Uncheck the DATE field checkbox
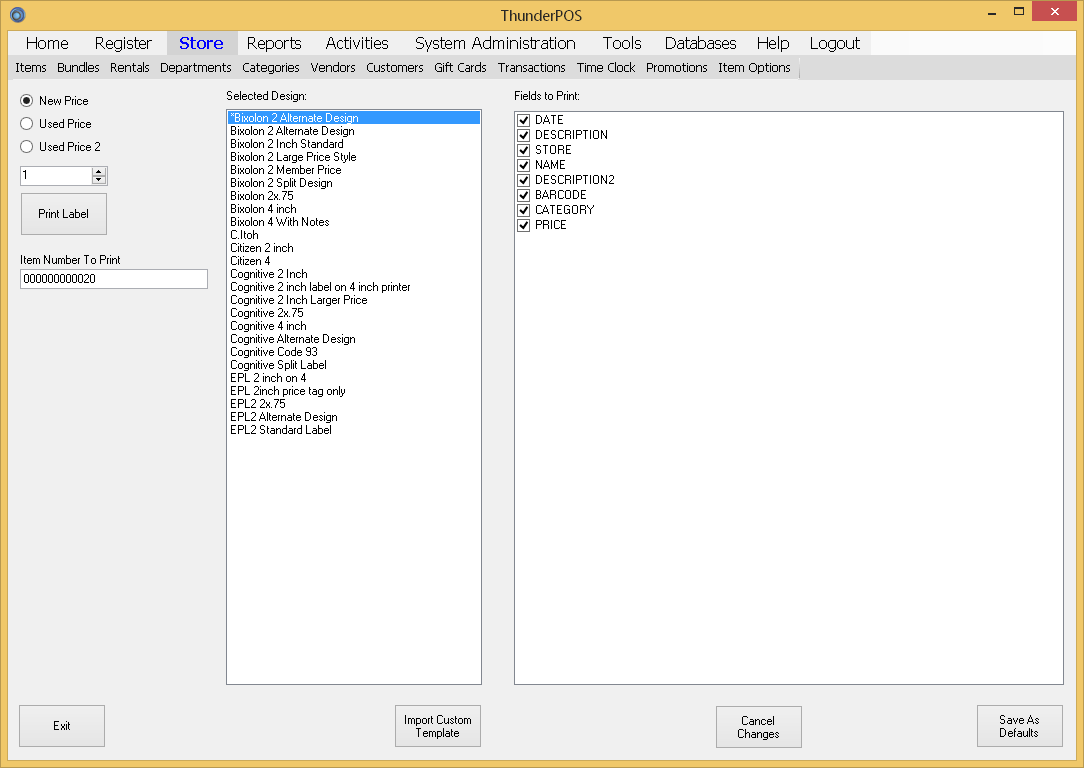Image resolution: width=1084 pixels, height=768 pixels. [524, 120]
